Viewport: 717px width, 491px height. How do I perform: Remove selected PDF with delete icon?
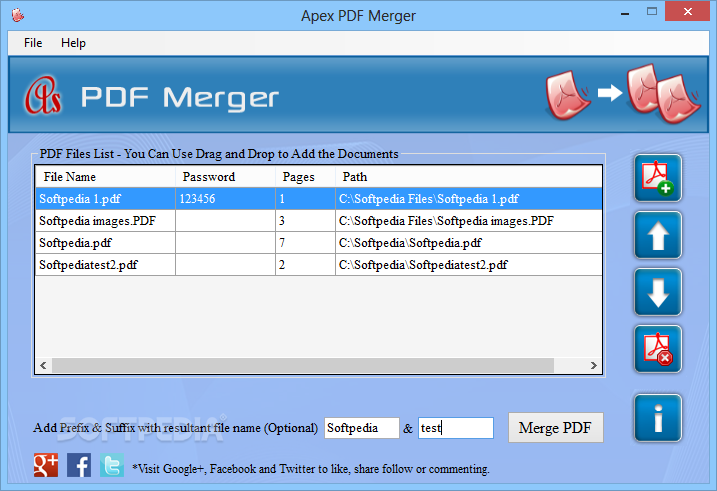click(x=658, y=350)
